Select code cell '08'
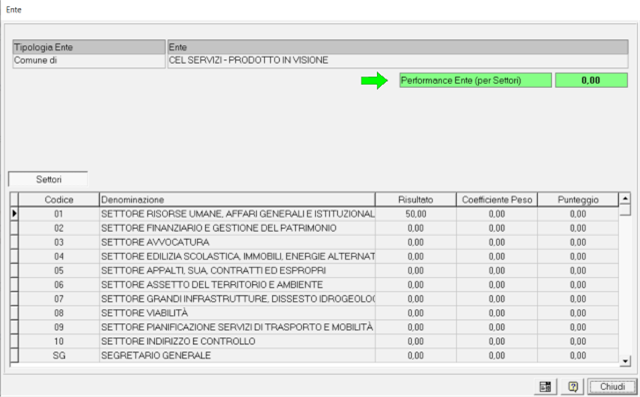The image size is (640, 397). (59, 313)
